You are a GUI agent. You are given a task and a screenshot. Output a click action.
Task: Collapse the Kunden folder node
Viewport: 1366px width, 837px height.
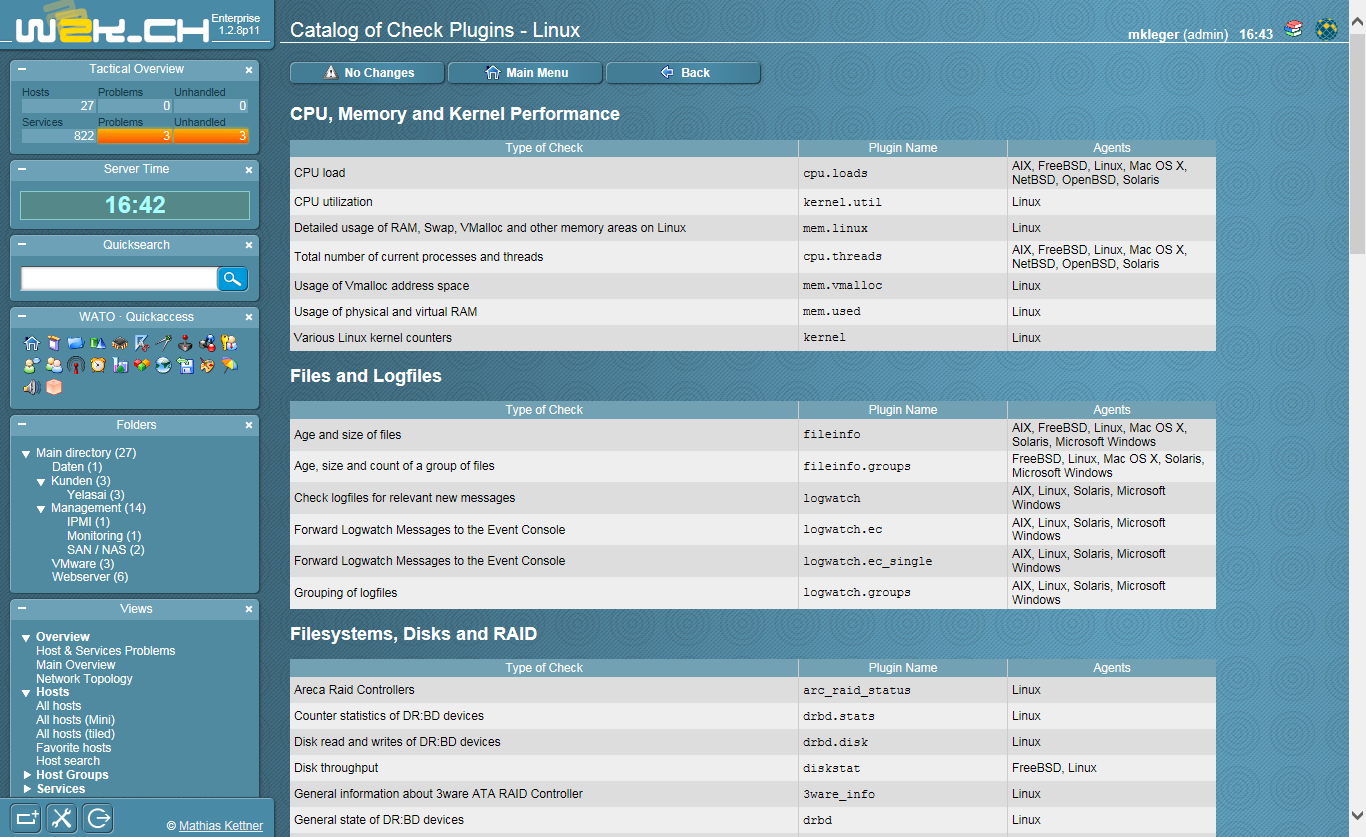tap(41, 482)
